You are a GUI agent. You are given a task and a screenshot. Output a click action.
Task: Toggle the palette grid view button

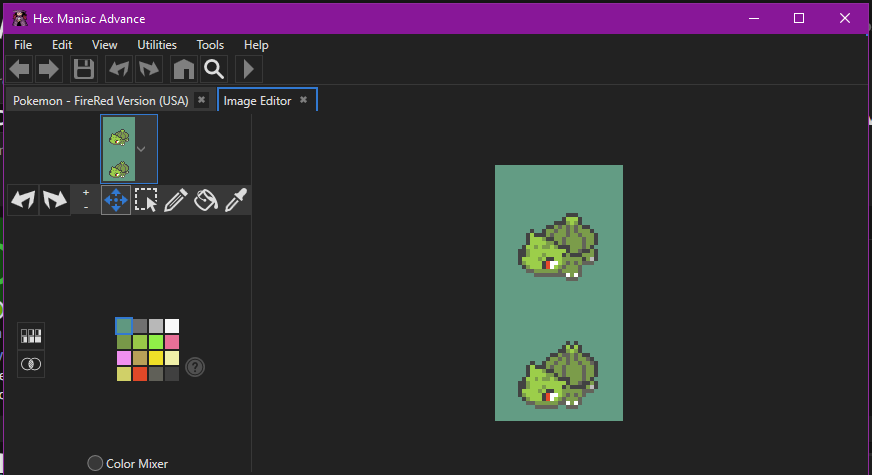tap(32, 336)
